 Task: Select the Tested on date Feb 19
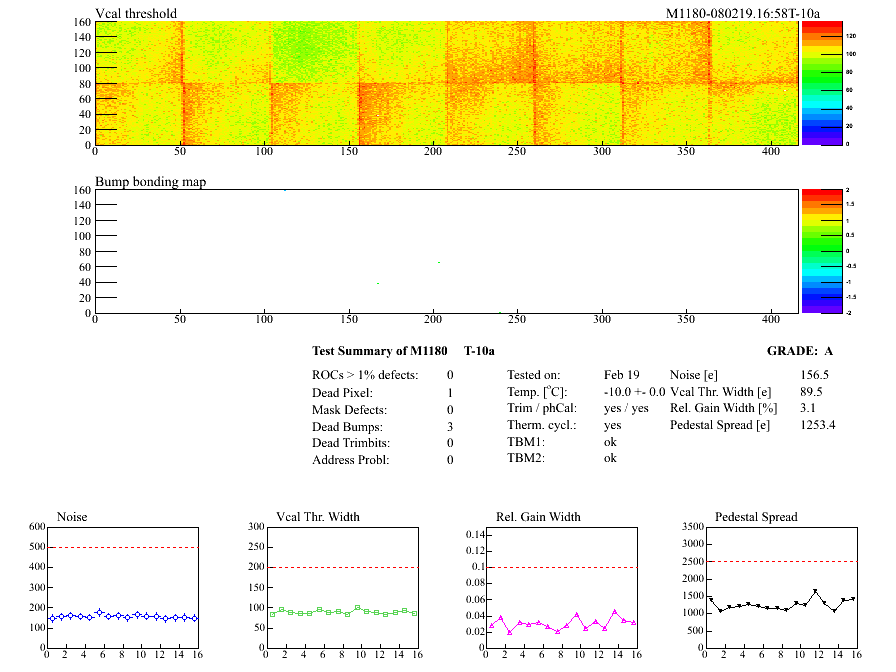tap(622, 375)
